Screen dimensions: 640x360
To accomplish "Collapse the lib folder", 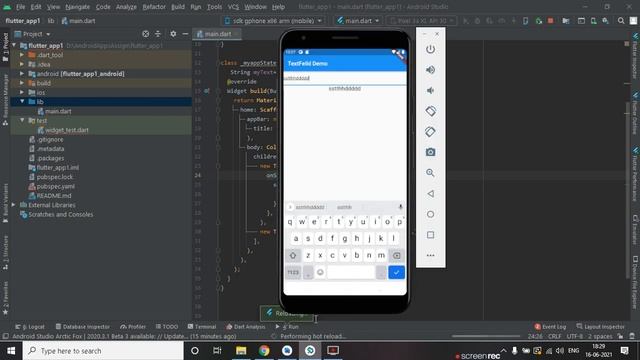I will 22,102.
